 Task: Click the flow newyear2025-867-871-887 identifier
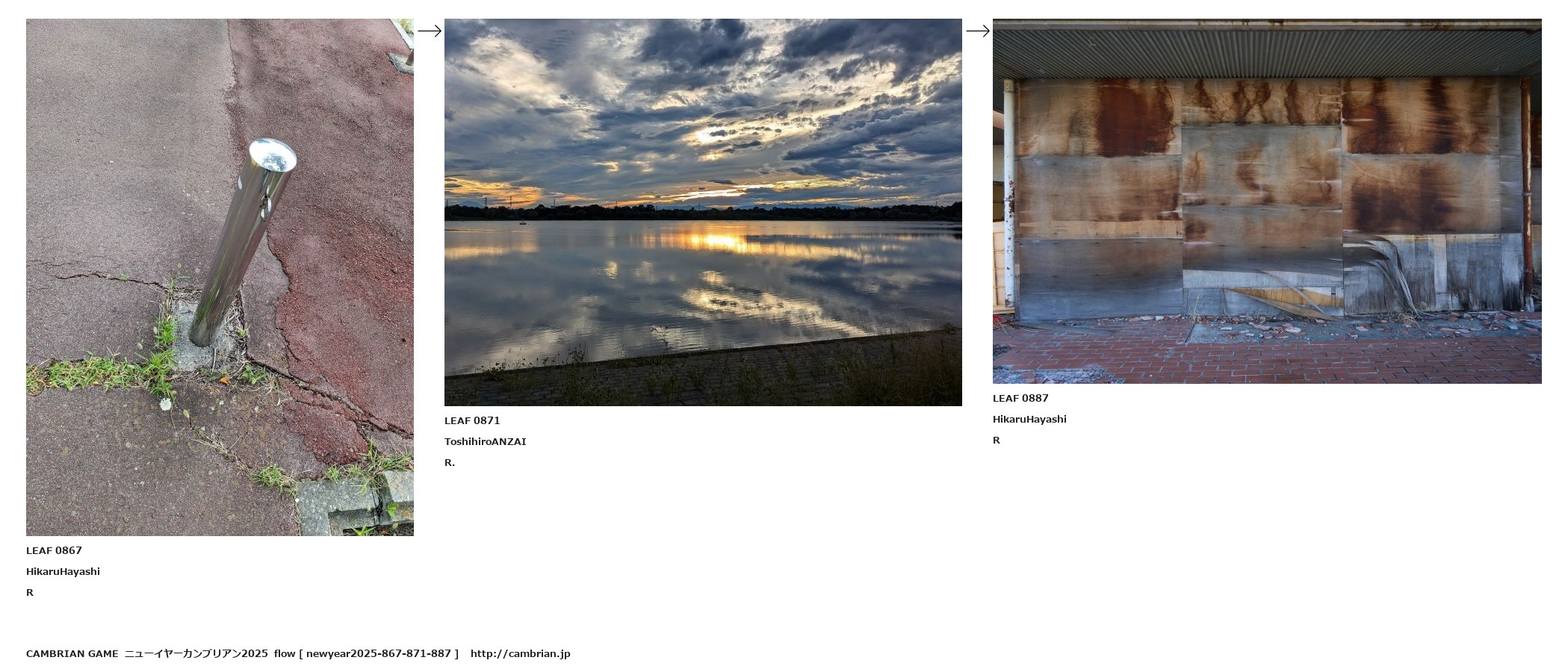(x=366, y=653)
